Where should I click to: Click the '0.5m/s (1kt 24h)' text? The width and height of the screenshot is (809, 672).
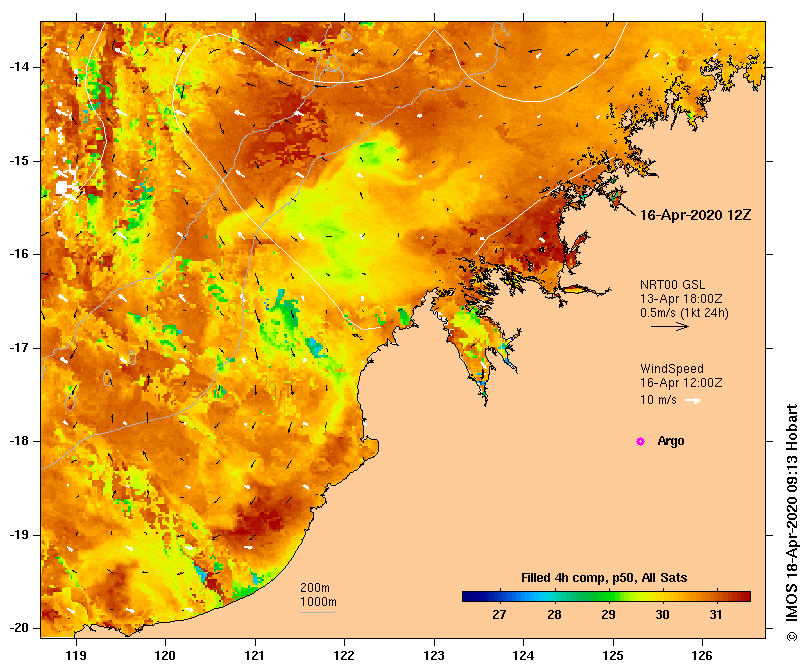(684, 312)
